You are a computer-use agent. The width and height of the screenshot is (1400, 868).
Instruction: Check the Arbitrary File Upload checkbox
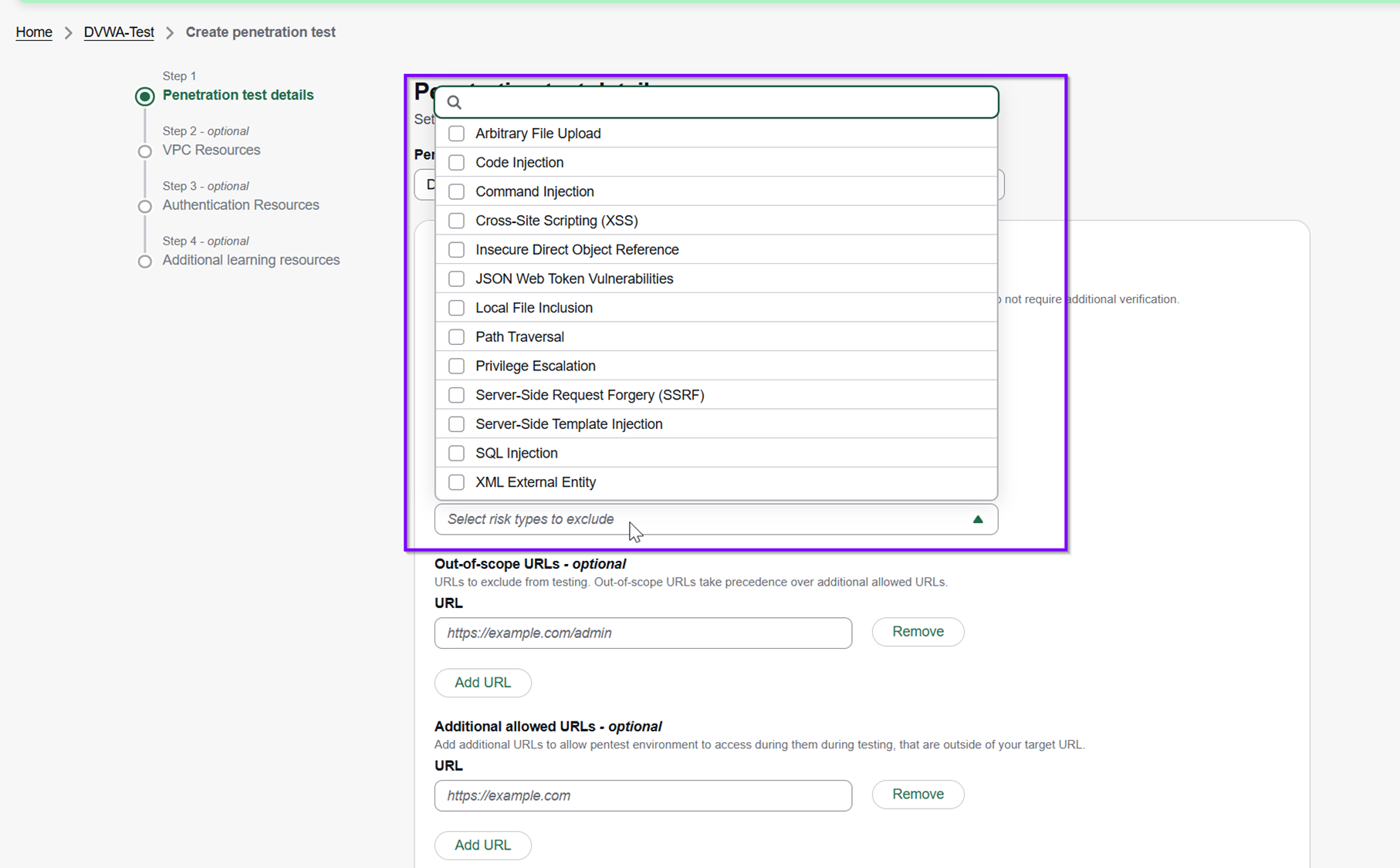coord(456,133)
